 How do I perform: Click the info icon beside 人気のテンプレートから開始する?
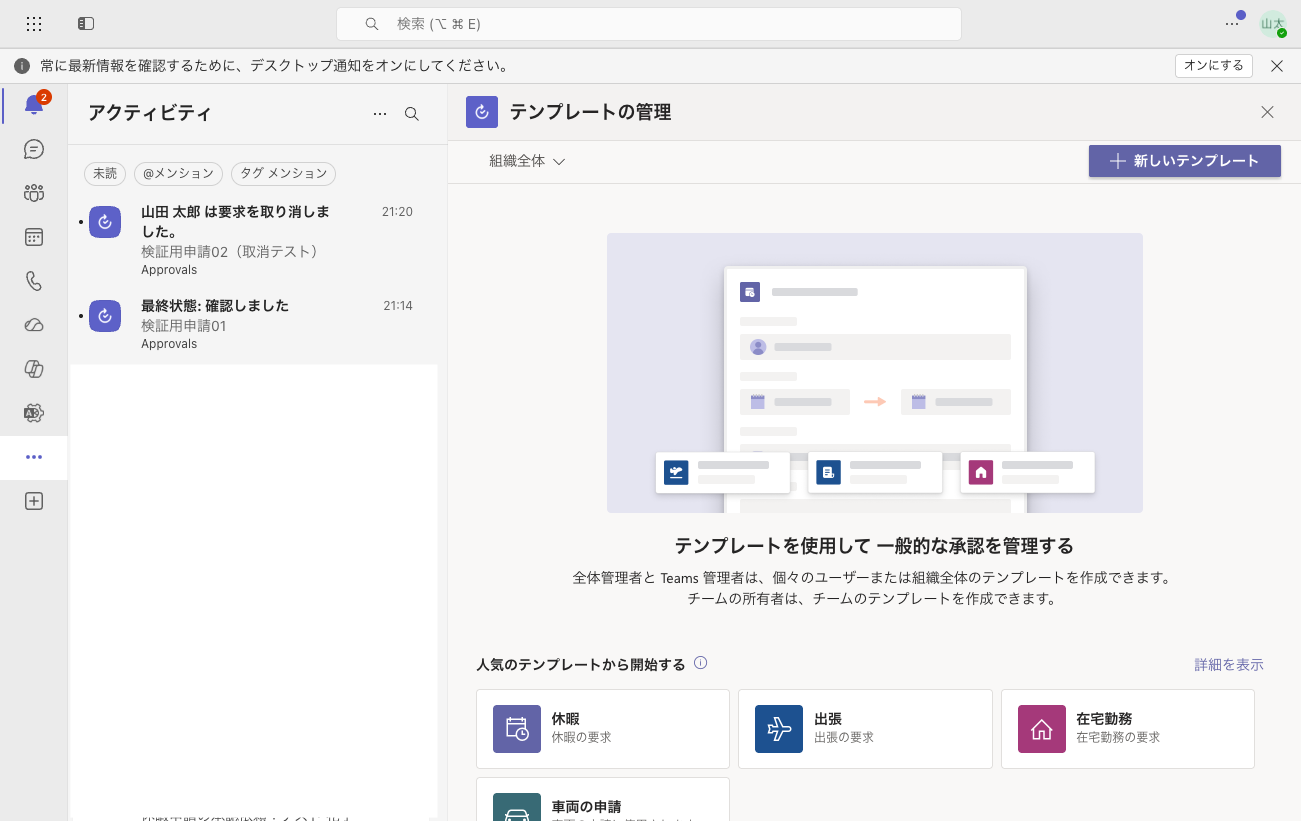(701, 663)
